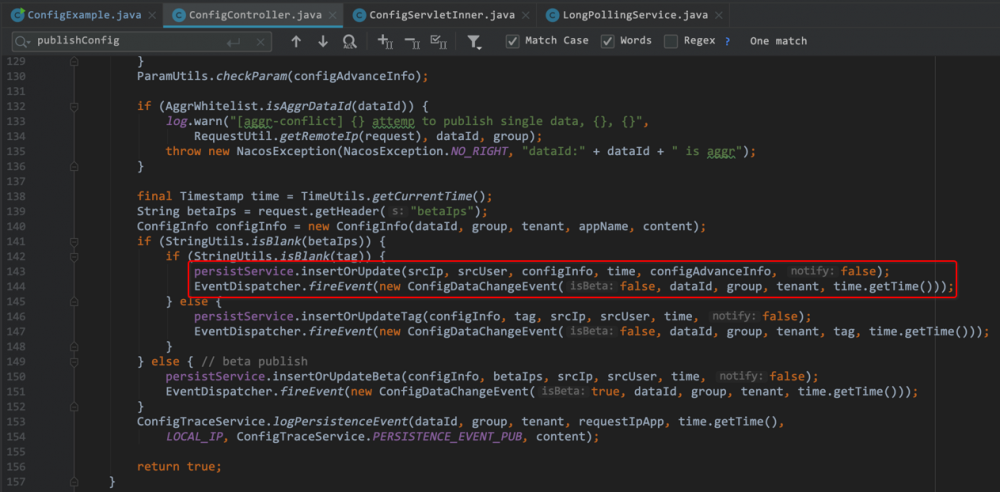Click line number 156 in gutter
This screenshot has height=492, width=1000.
(15, 466)
